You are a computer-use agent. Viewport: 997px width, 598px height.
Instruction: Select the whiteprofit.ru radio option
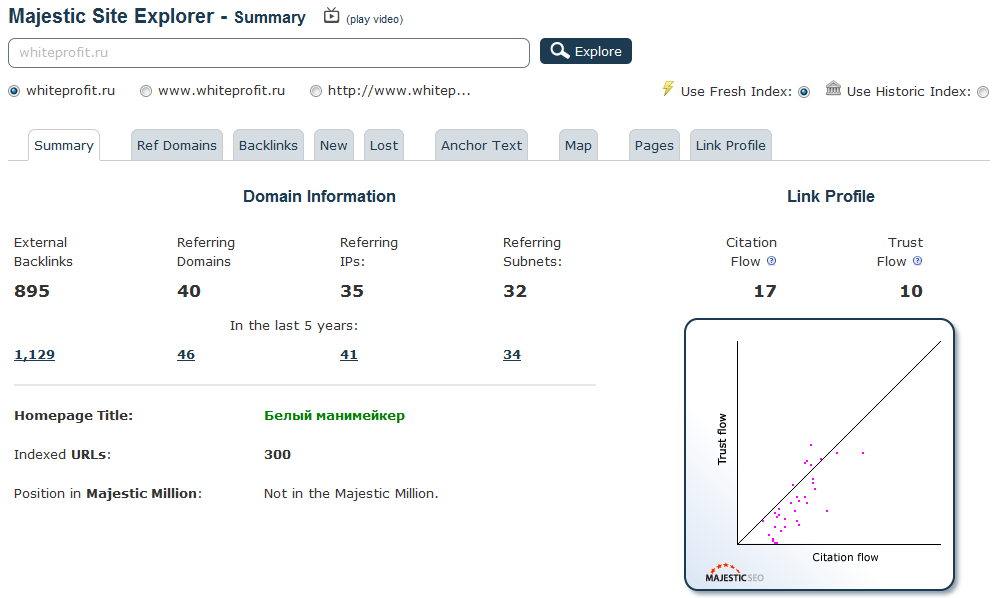14,92
